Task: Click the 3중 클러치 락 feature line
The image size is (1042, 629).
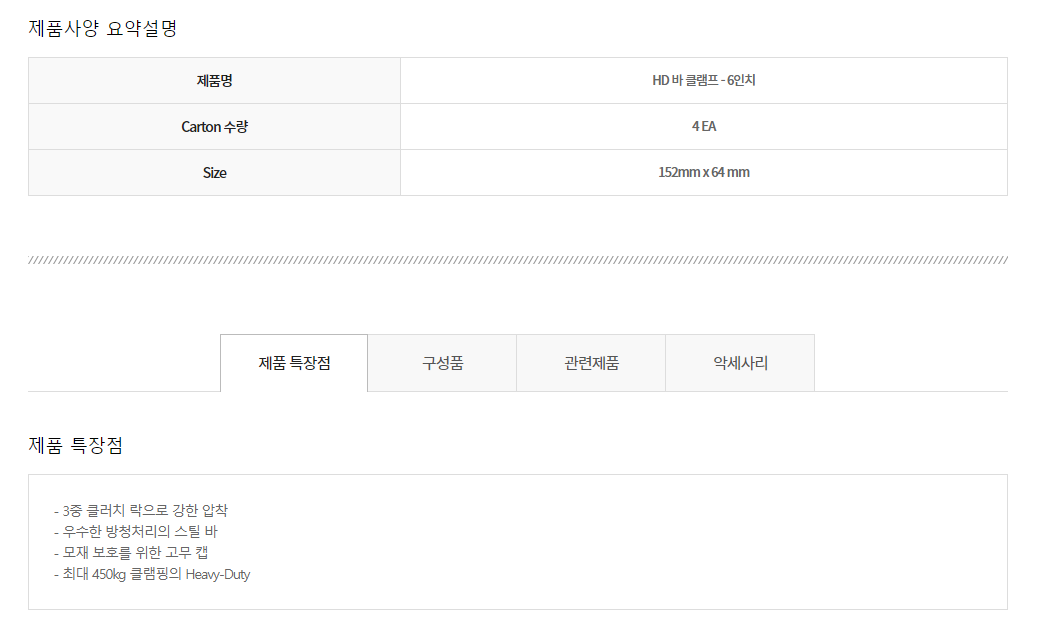Action: [141, 510]
